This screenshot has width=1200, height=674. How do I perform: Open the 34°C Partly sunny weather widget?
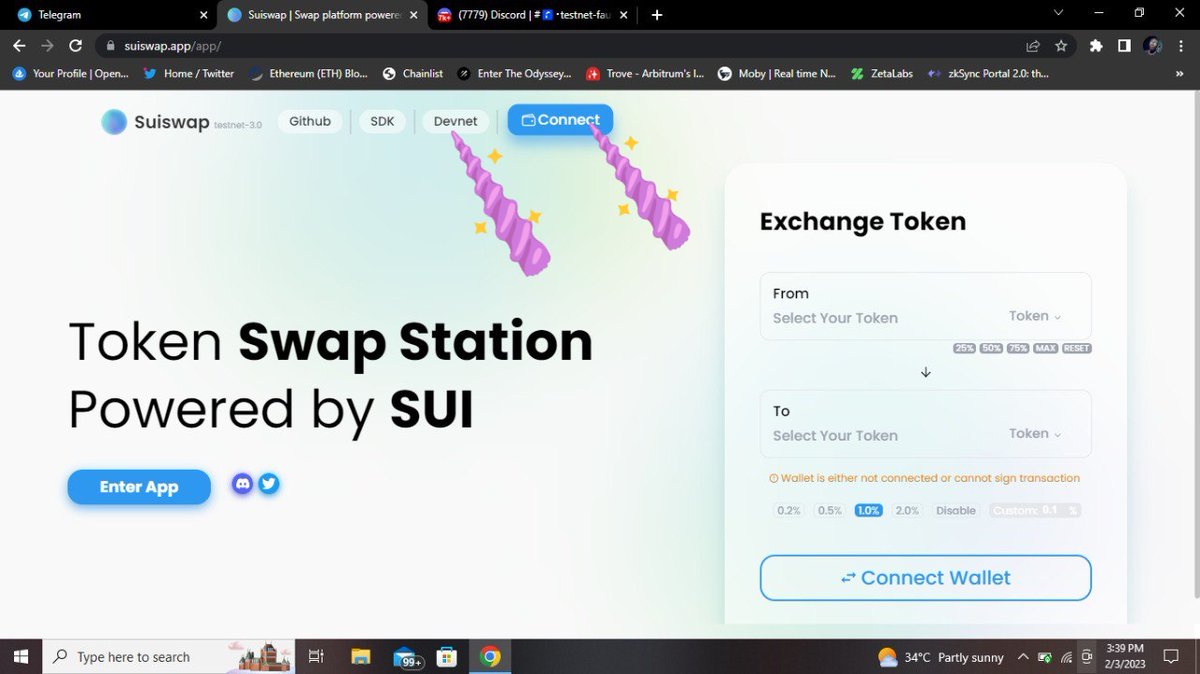[940, 657]
